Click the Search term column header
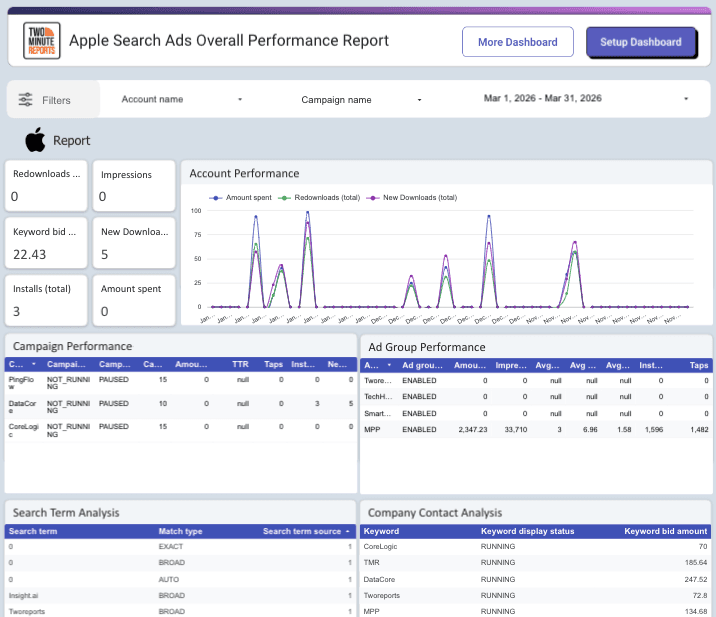Screen dimensions: 716x617 pos(33,531)
